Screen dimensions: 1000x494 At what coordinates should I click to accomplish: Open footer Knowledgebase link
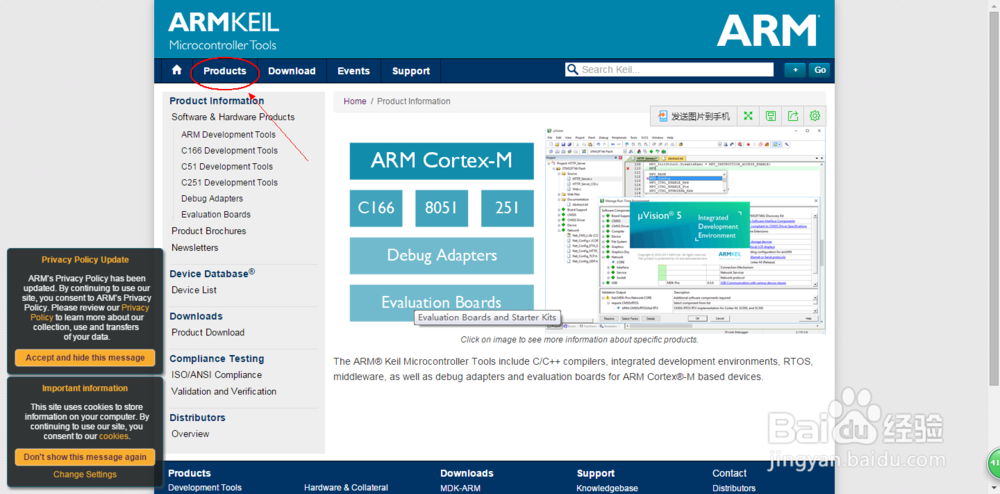[x=607, y=488]
